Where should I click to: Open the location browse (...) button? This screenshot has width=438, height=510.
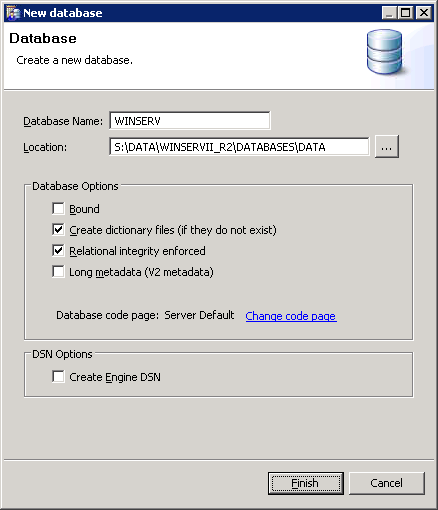(x=387, y=147)
